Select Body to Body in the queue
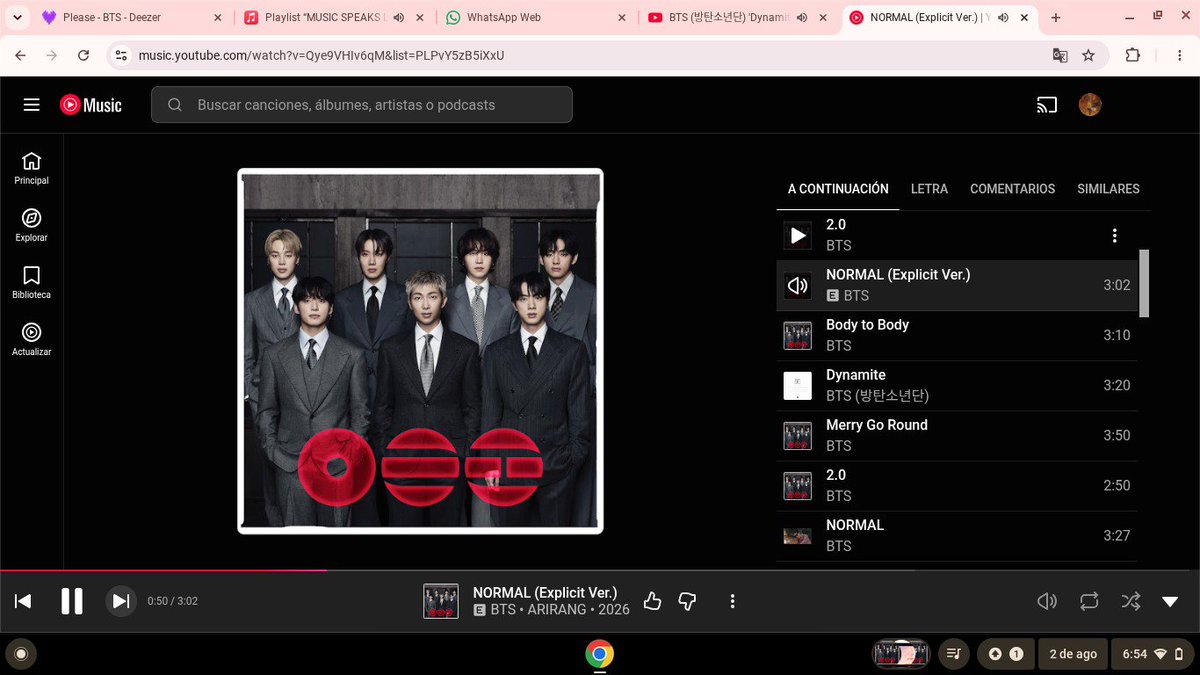This screenshot has width=1200, height=675. pos(957,335)
